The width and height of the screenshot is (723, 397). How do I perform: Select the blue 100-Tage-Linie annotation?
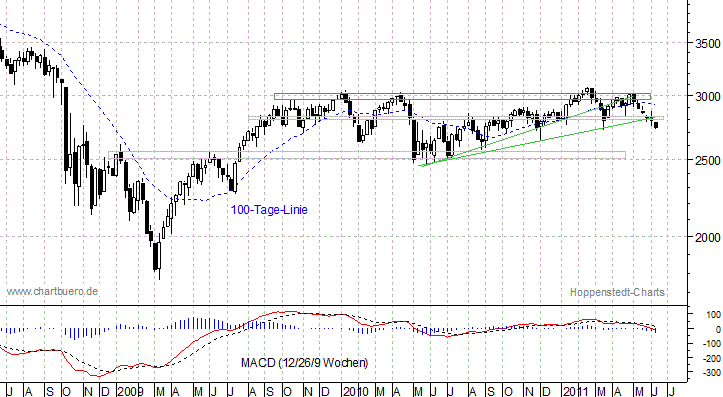269,210
